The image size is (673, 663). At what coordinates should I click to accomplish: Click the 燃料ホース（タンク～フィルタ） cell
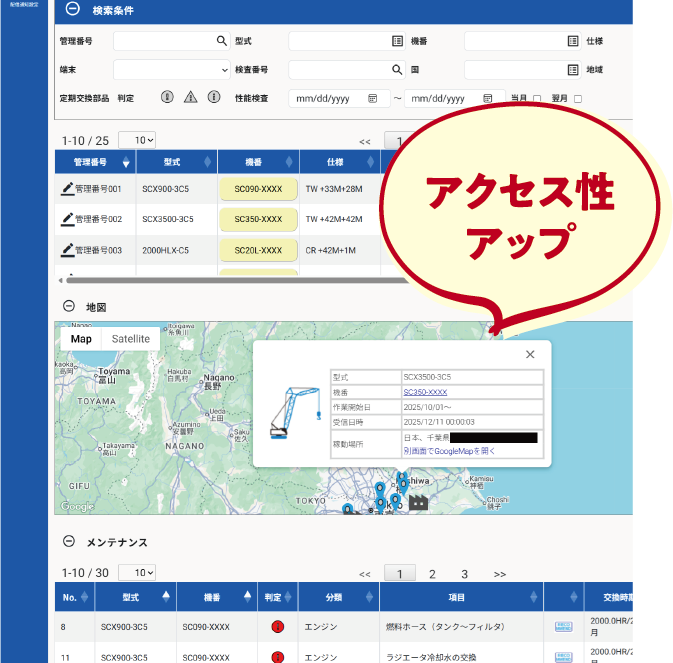(x=461, y=627)
